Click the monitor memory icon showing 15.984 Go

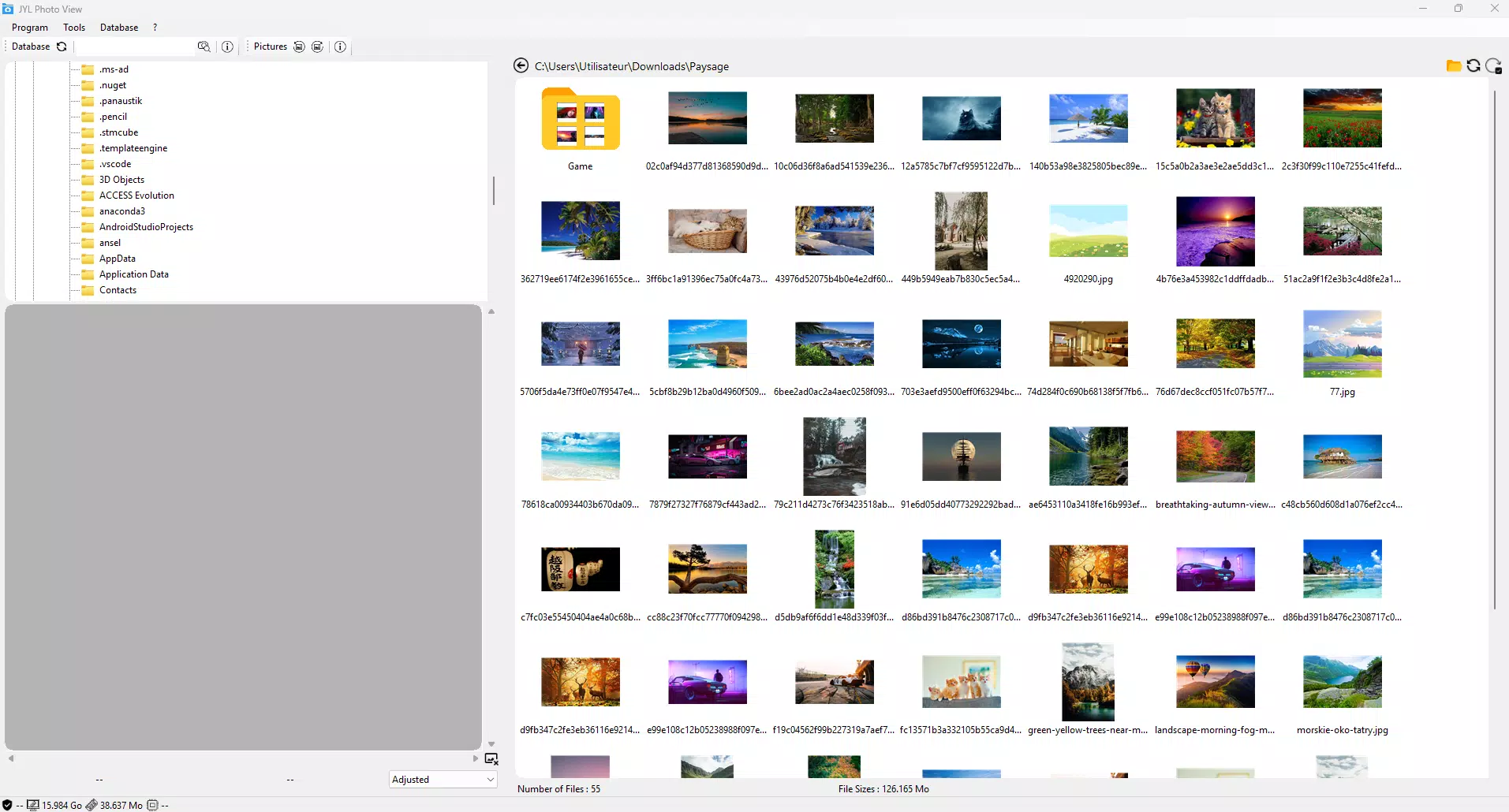coord(33,805)
